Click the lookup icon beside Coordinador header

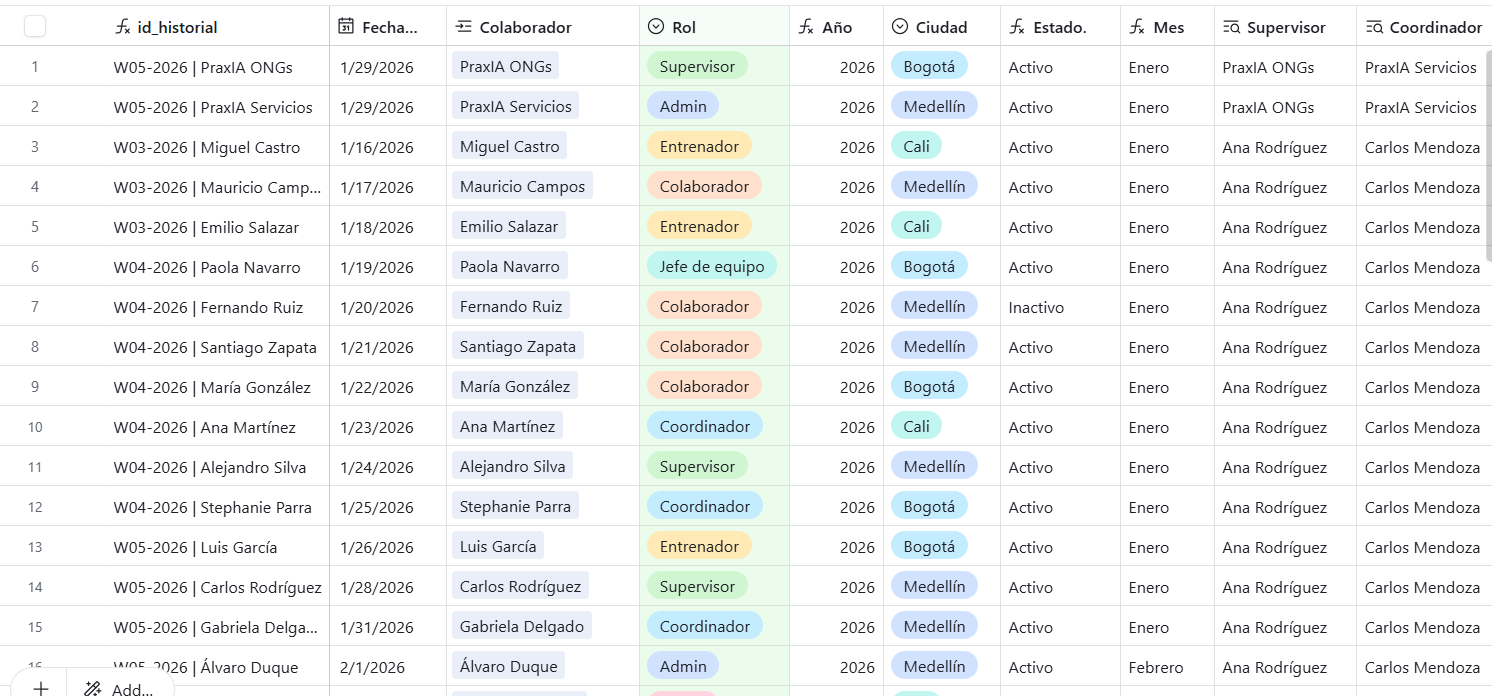pos(1374,27)
